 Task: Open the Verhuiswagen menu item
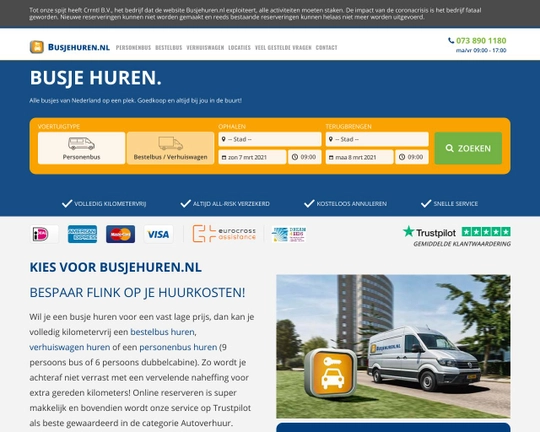205,48
